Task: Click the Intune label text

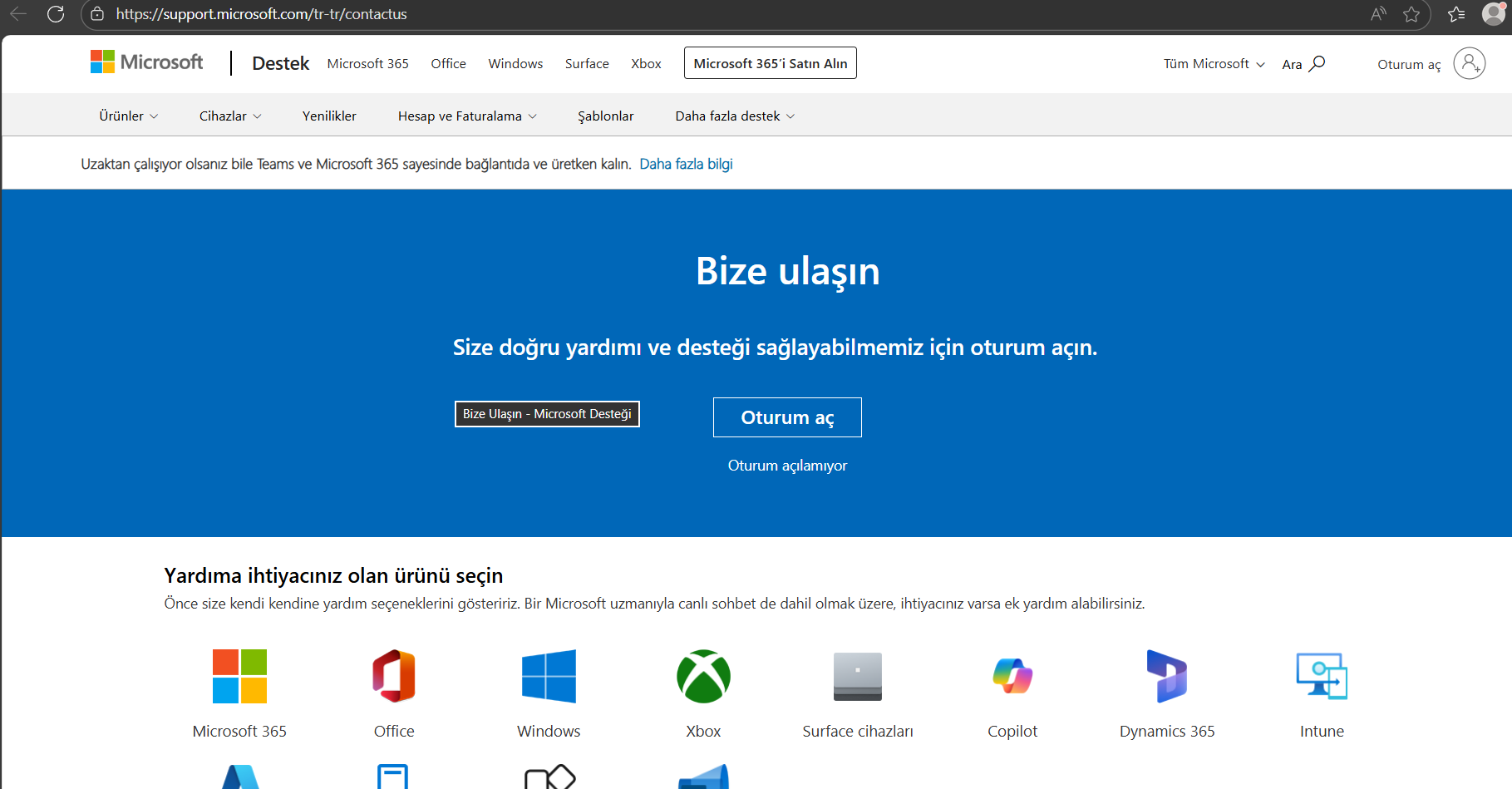Action: pos(1322,731)
